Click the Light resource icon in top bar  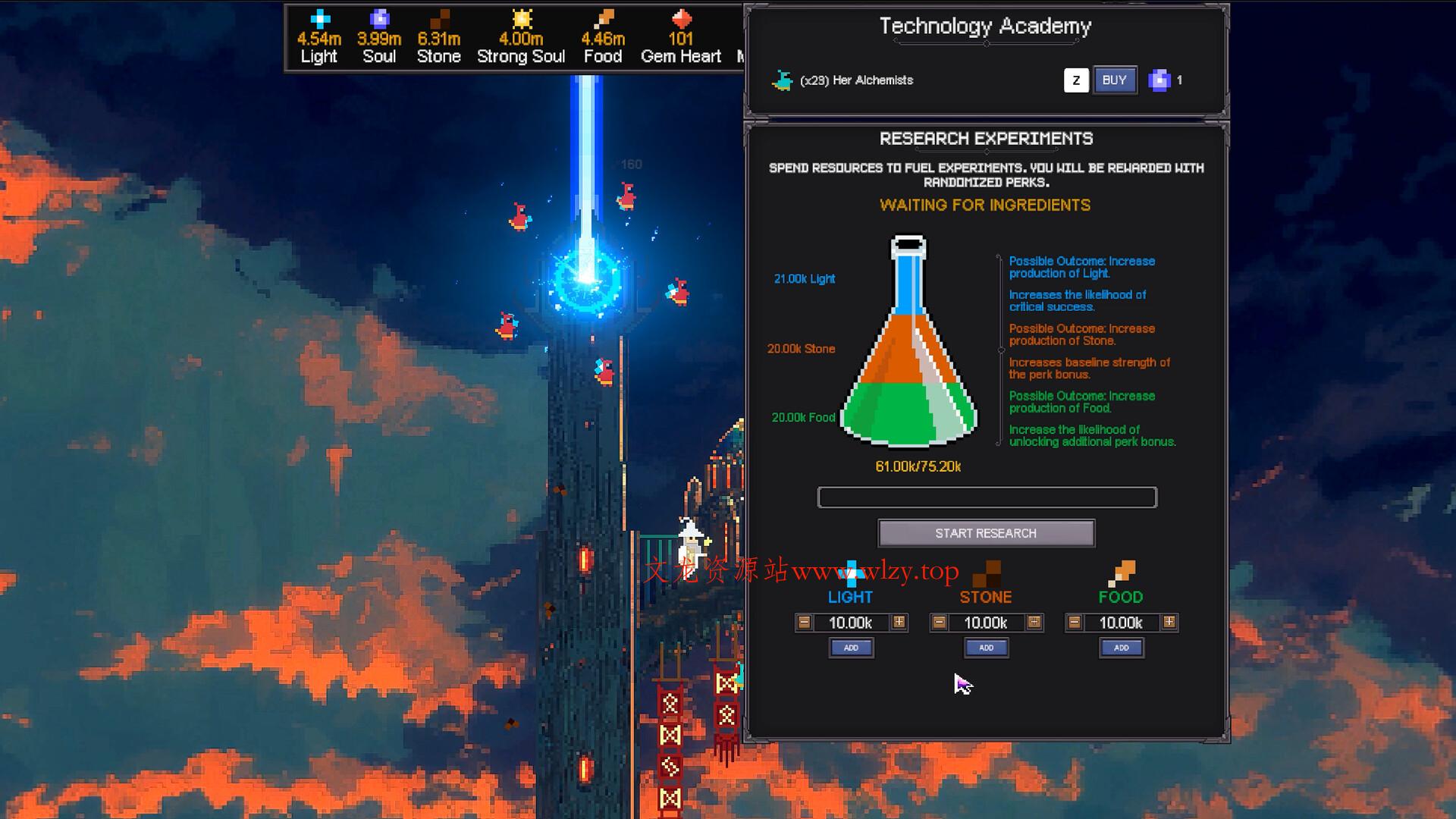(320, 19)
